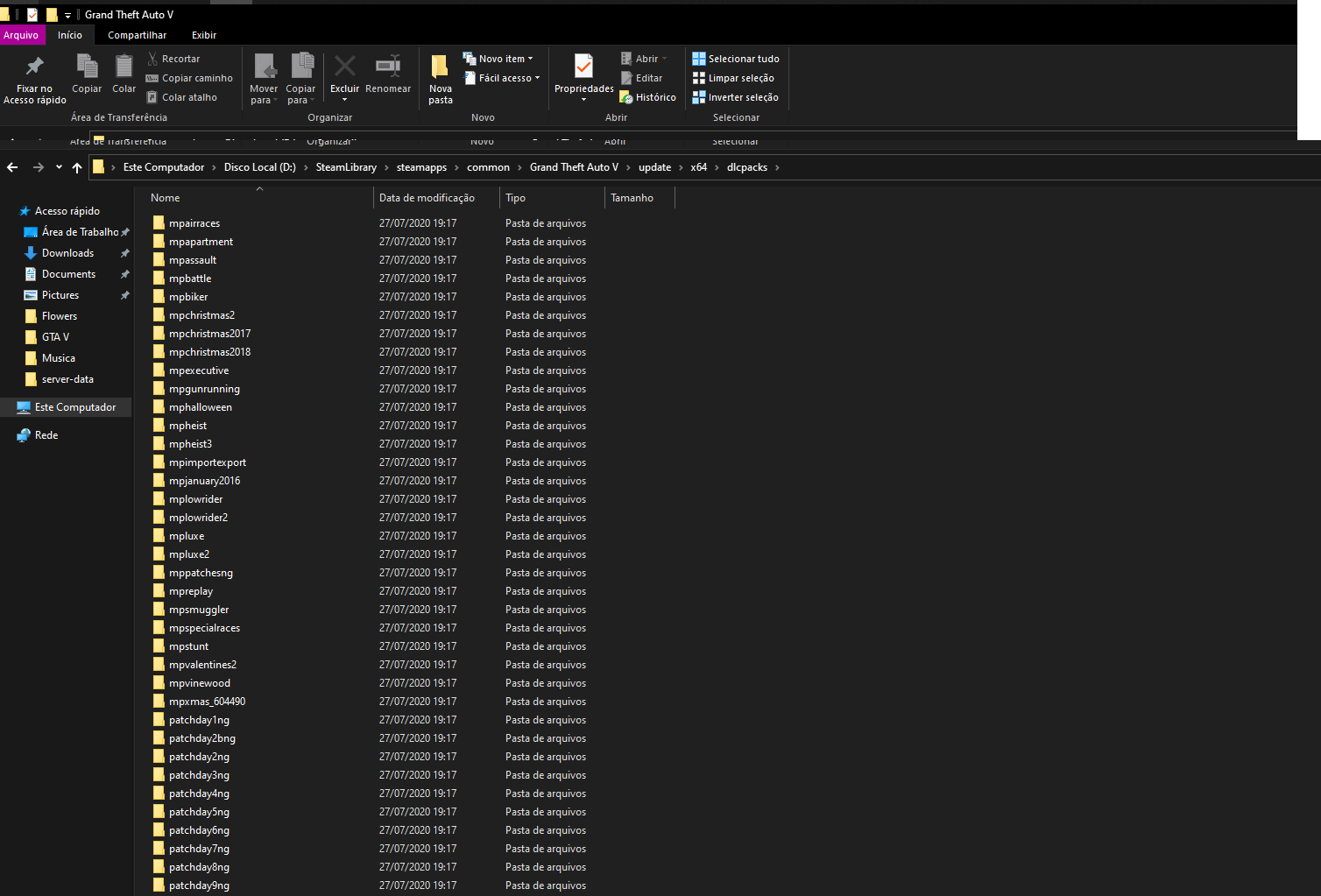This screenshot has height=896, width=1321.
Task: Open the Arquivo menu tab
Action: pyautogui.click(x=21, y=35)
